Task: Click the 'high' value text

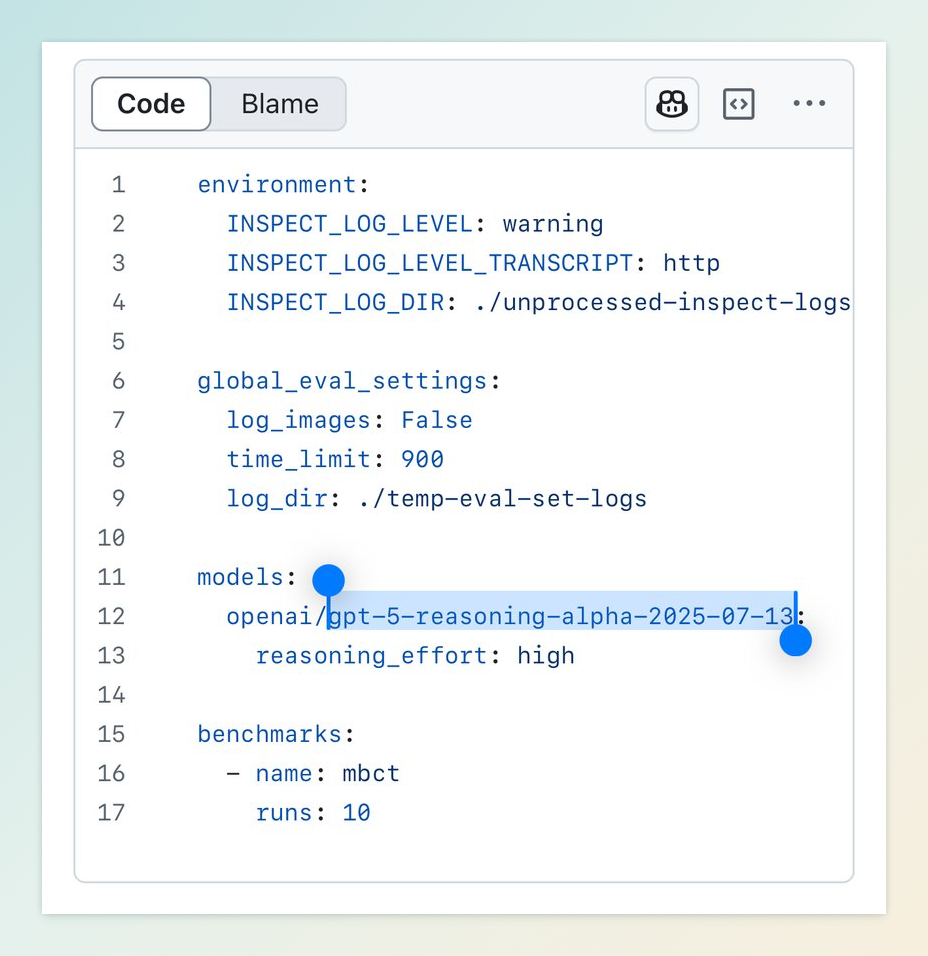Action: tap(546, 655)
